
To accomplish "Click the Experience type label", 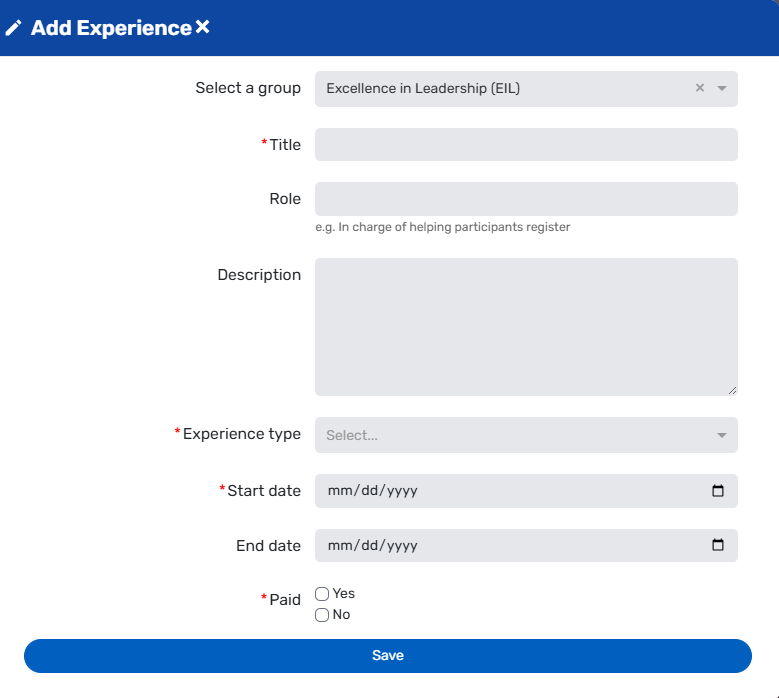I will point(241,434).
